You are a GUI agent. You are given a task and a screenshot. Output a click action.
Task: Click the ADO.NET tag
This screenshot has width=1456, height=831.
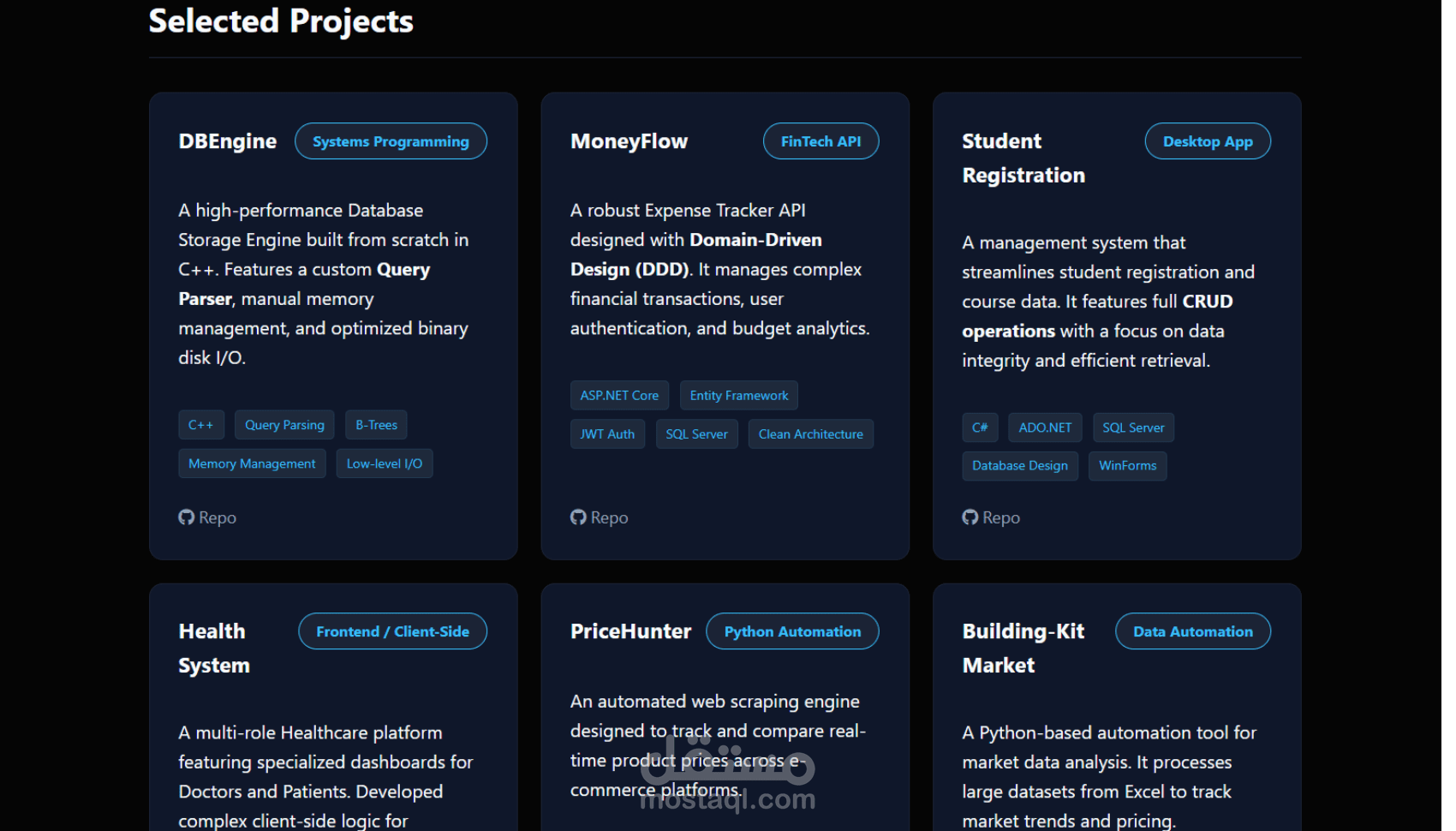1045,427
